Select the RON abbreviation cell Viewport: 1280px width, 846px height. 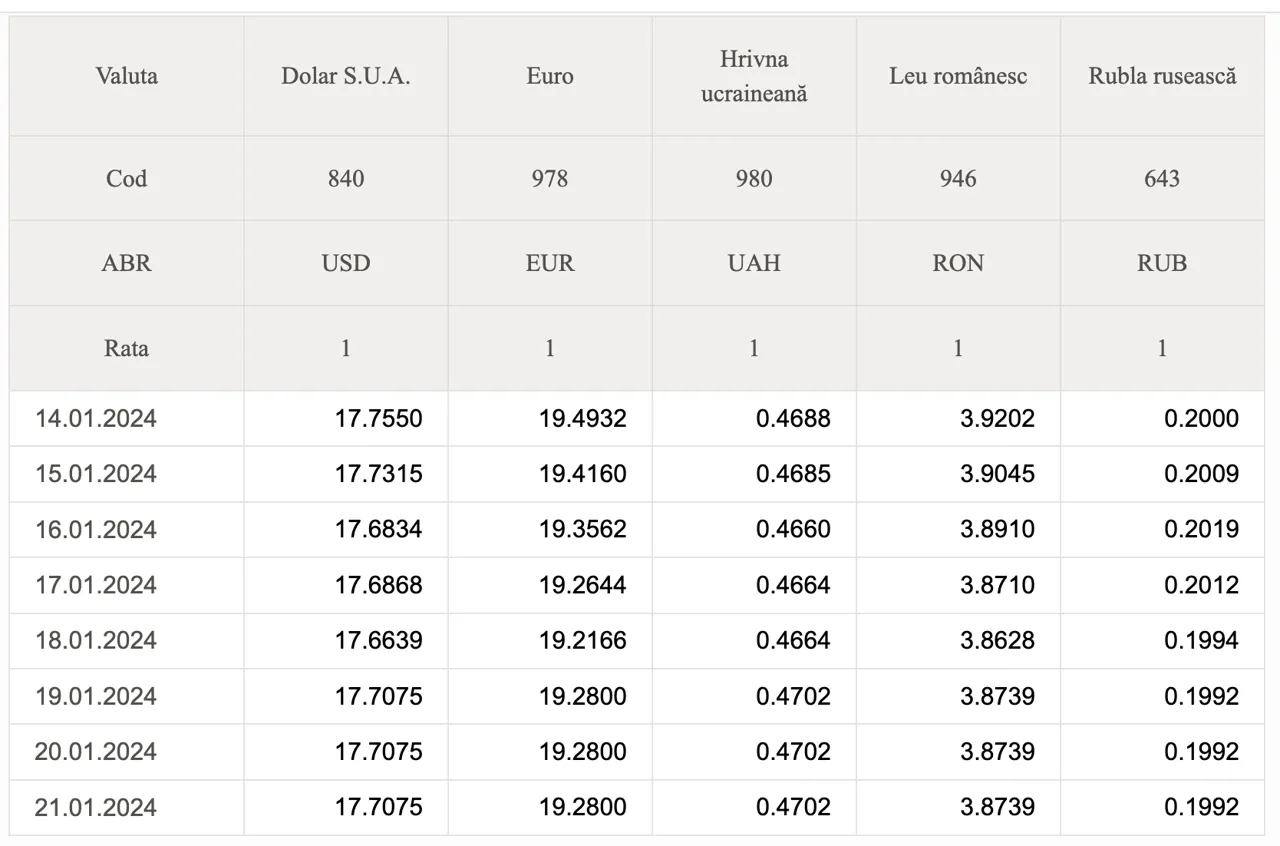tap(958, 263)
